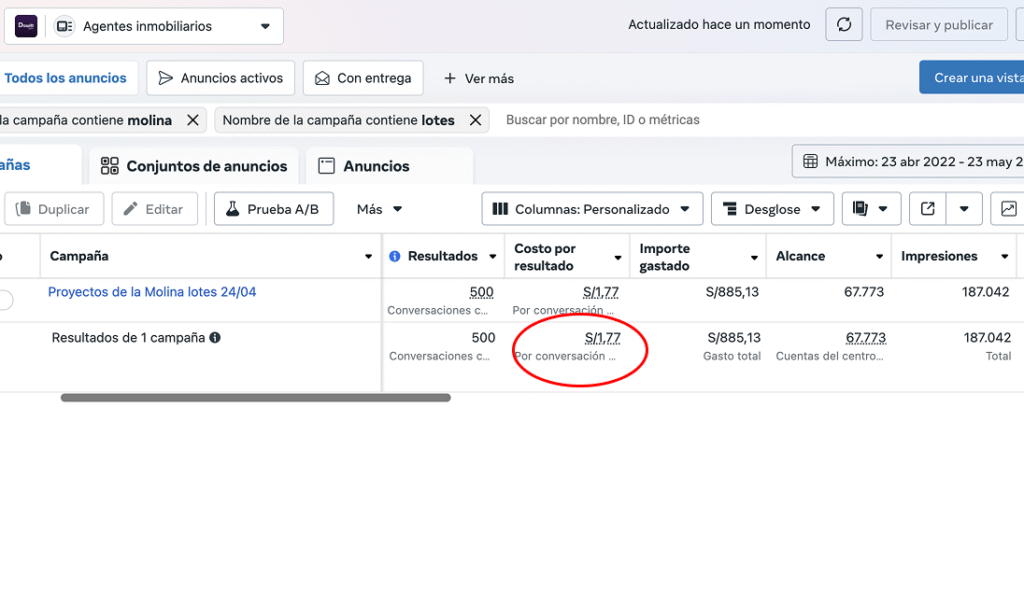Click info icon next to Resultados de 1 campaña
Viewport: 1024px width, 590px height.
(x=215, y=338)
